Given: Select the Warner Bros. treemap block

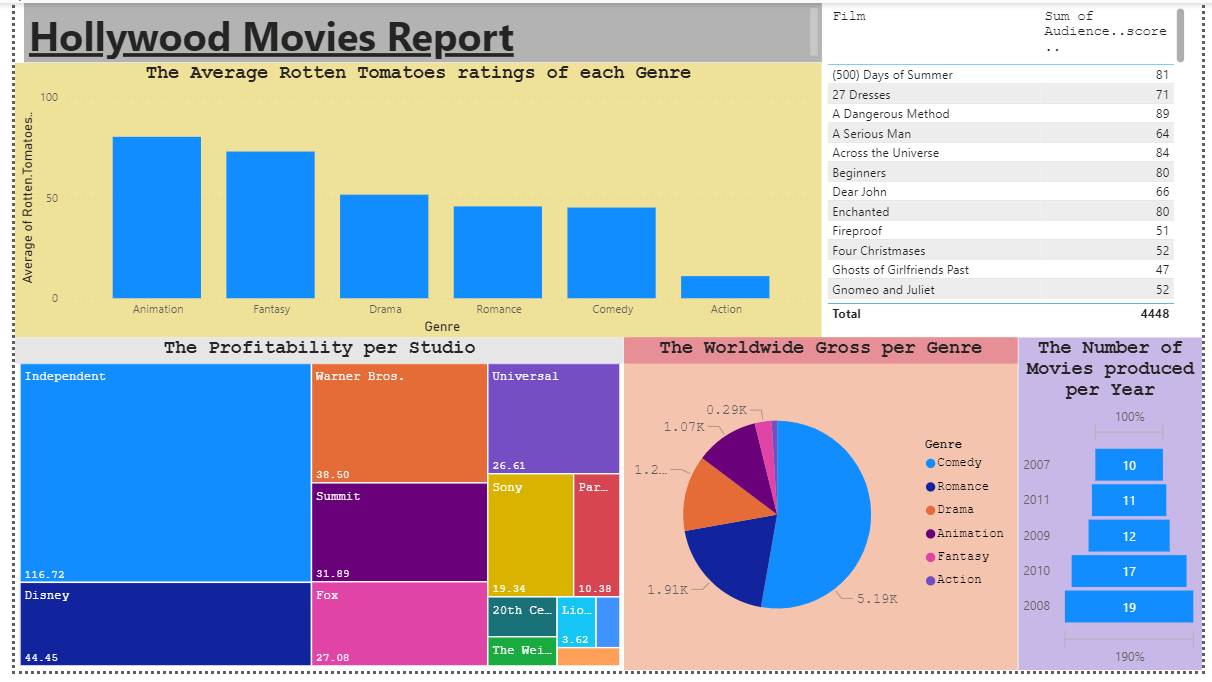Looking at the screenshot, I should point(398,420).
